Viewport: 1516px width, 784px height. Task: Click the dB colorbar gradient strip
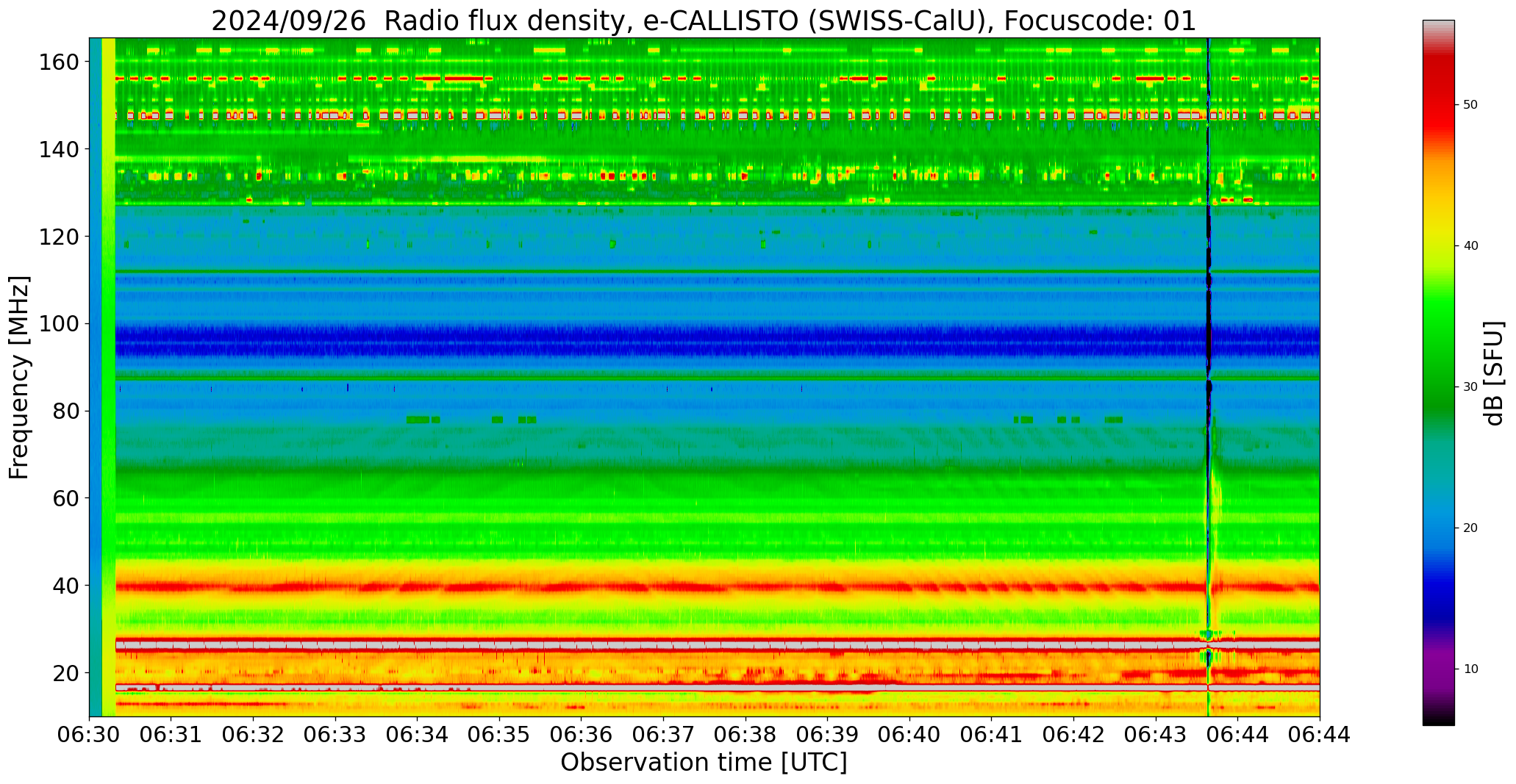coord(1438,373)
